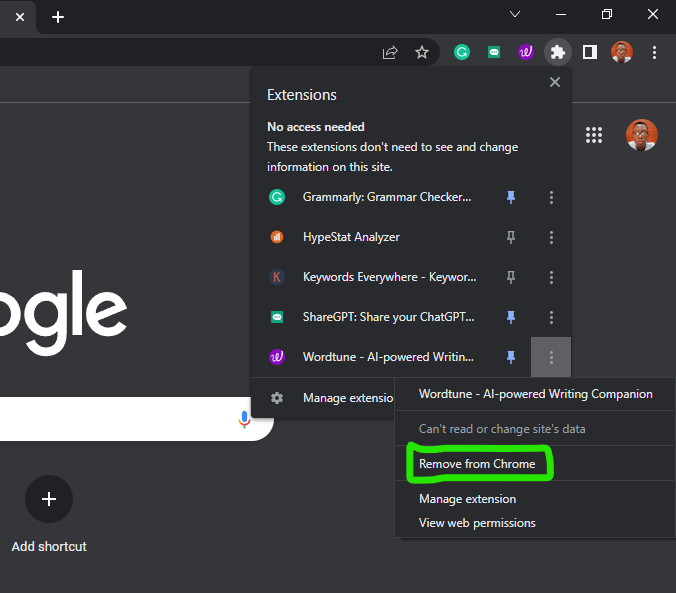
Task: Close the Wordtune more options menu
Action: pyautogui.click(x=551, y=357)
